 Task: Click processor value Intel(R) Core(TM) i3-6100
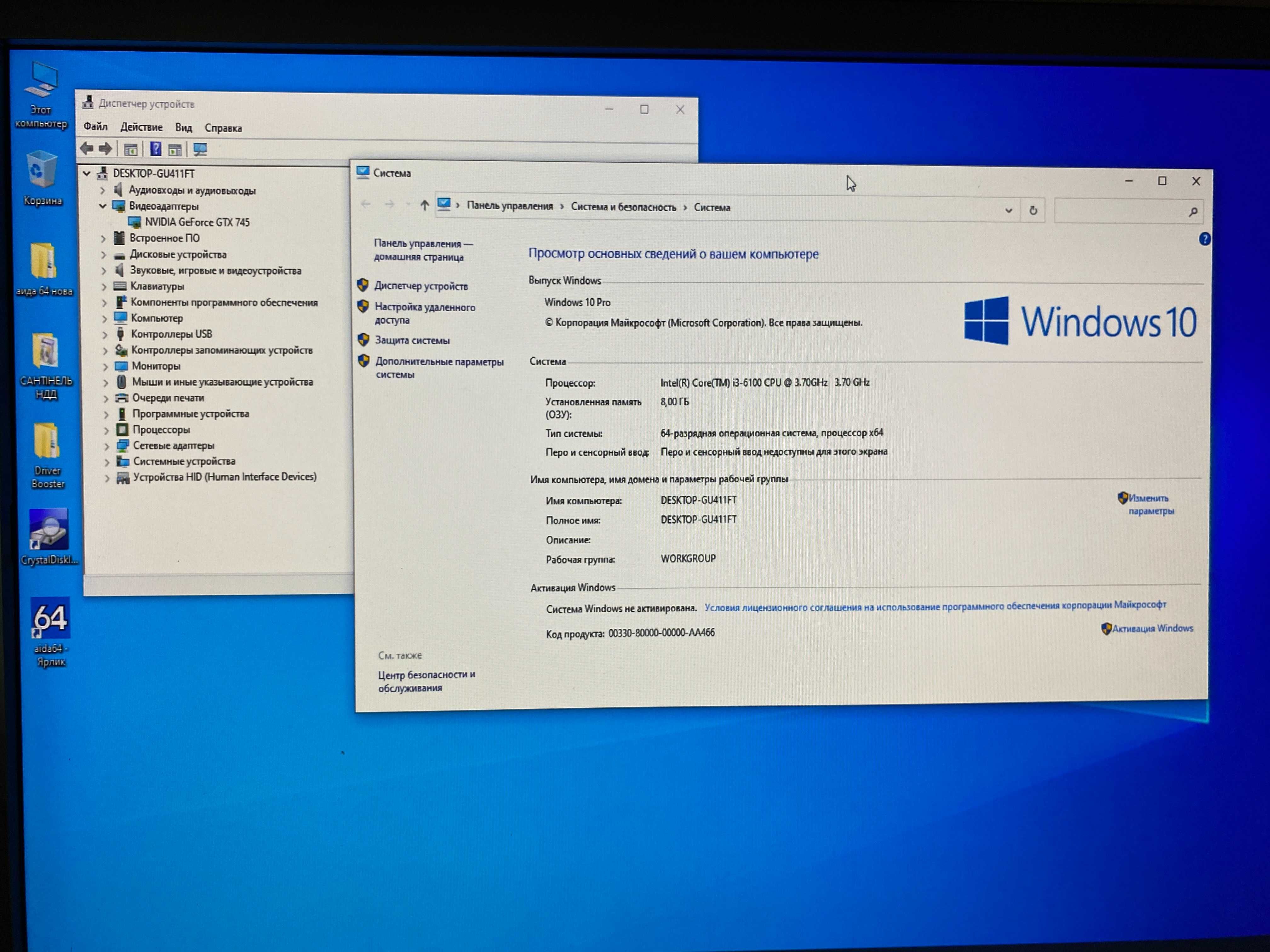coord(765,383)
